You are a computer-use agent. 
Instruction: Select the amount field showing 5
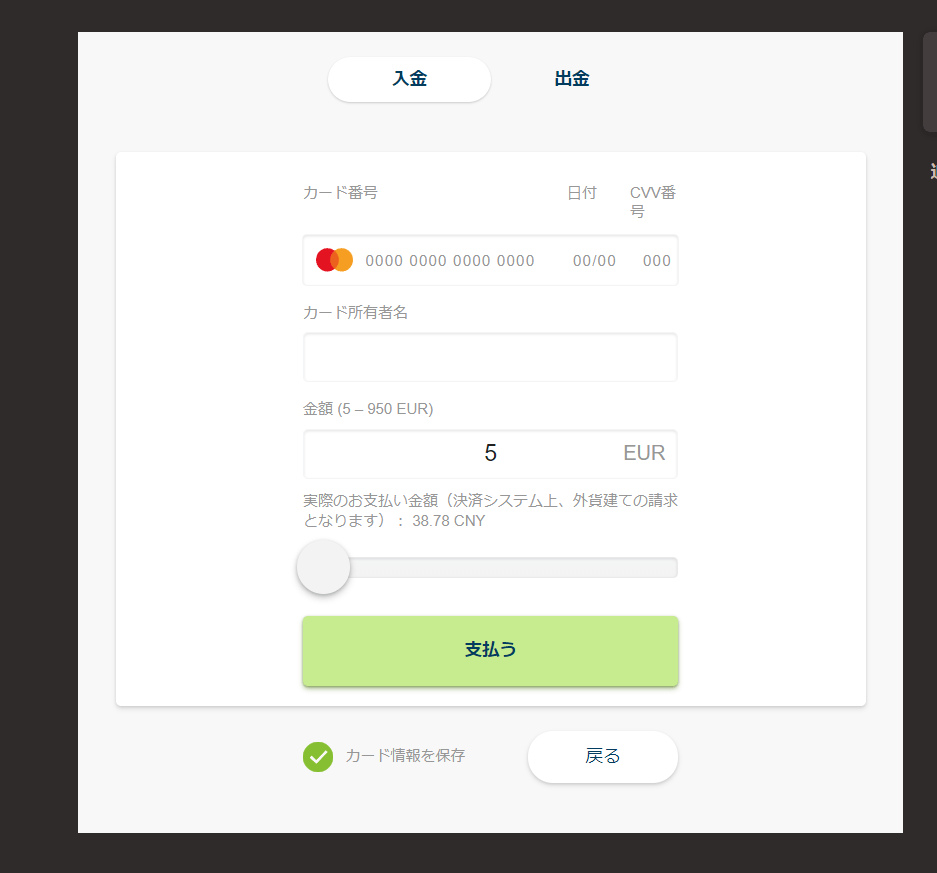[x=490, y=454]
